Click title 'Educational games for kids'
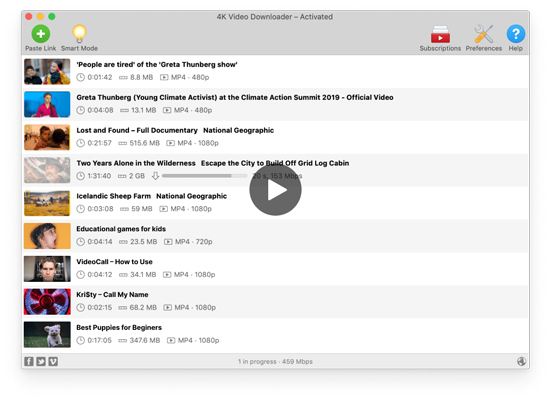This screenshot has width=550, height=400. point(121,229)
